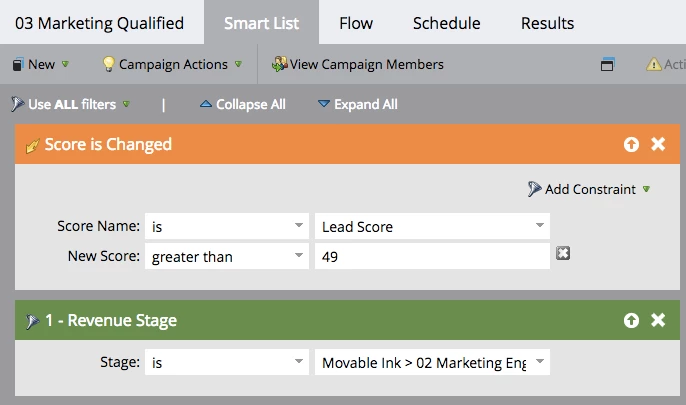Click the New Score value field
The height and width of the screenshot is (405, 686).
pos(431,257)
